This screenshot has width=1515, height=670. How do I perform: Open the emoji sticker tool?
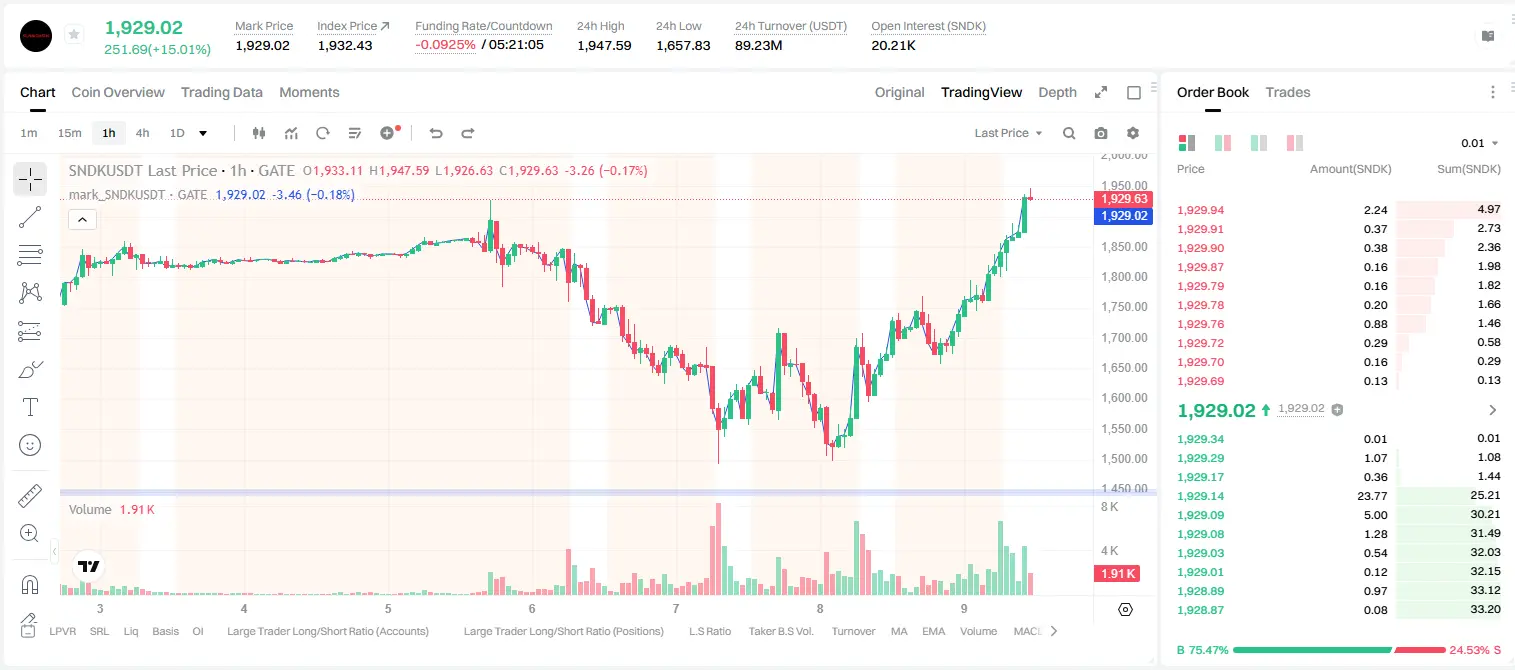(30, 445)
